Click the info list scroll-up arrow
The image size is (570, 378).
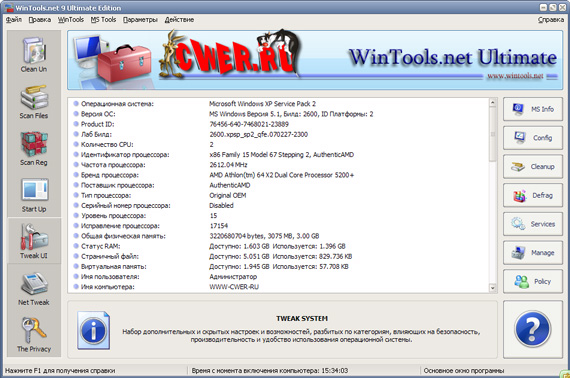(x=493, y=102)
